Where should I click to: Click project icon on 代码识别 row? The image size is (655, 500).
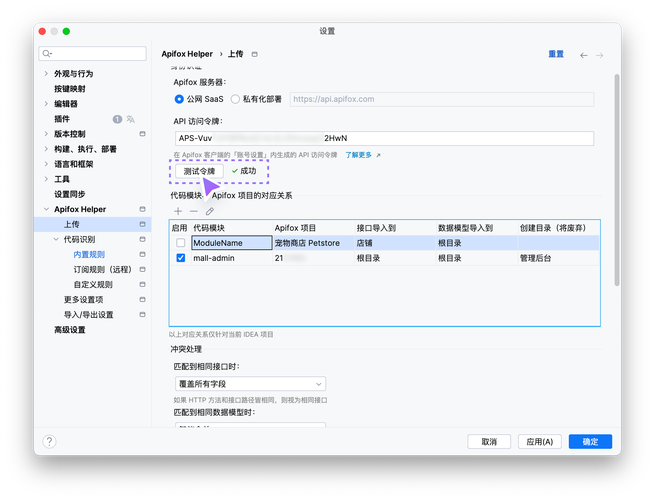142,239
